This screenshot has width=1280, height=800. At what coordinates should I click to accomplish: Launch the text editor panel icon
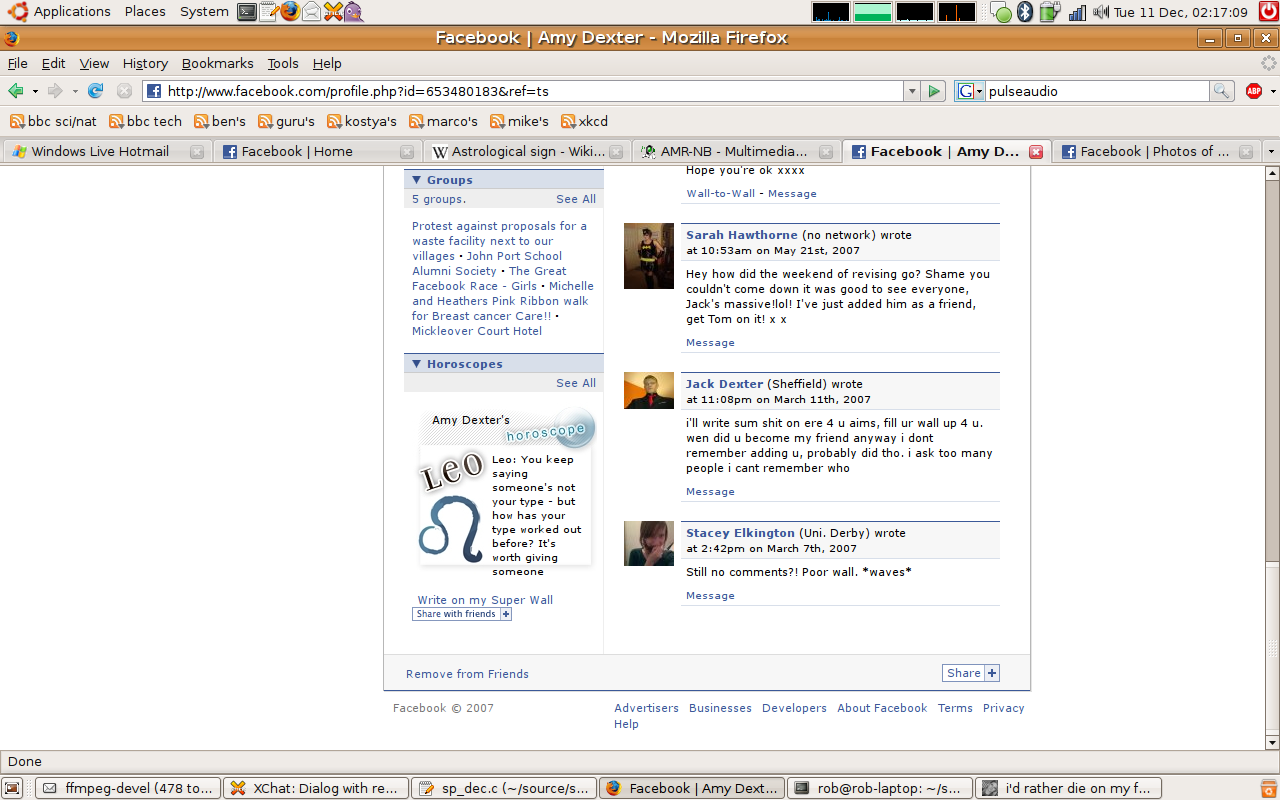coord(268,12)
